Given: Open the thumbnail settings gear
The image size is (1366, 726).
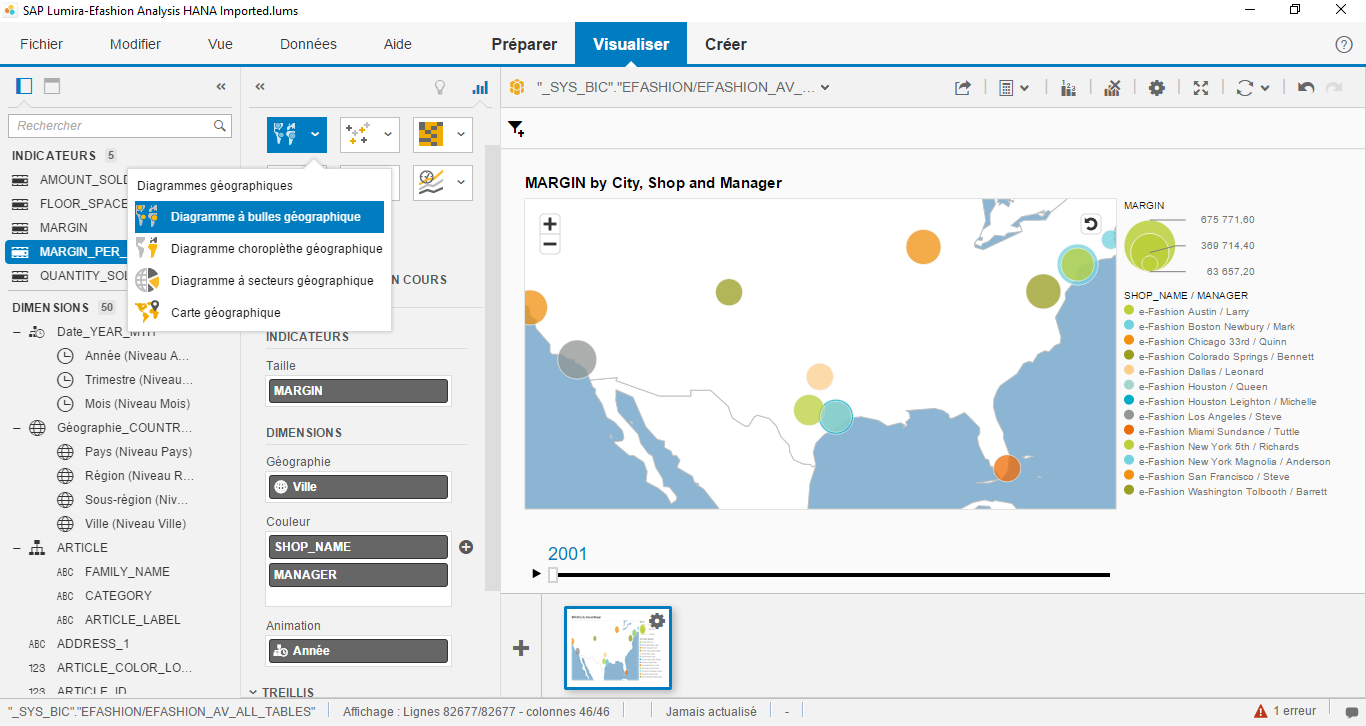Looking at the screenshot, I should pos(657,621).
